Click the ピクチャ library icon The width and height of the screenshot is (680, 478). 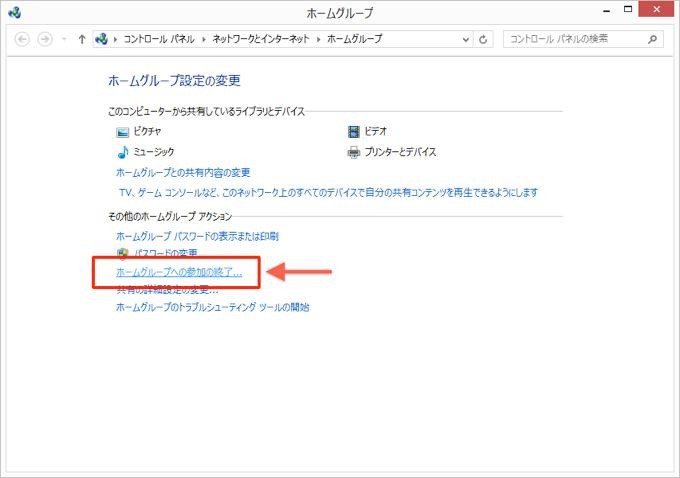123,131
